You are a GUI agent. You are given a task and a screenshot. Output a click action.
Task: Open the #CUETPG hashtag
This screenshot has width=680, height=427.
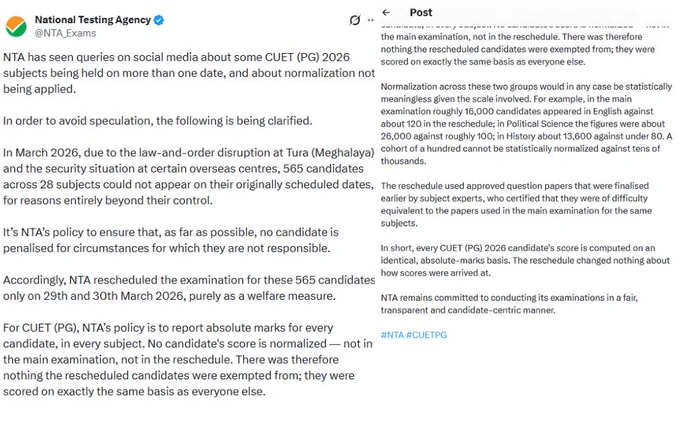(427, 335)
